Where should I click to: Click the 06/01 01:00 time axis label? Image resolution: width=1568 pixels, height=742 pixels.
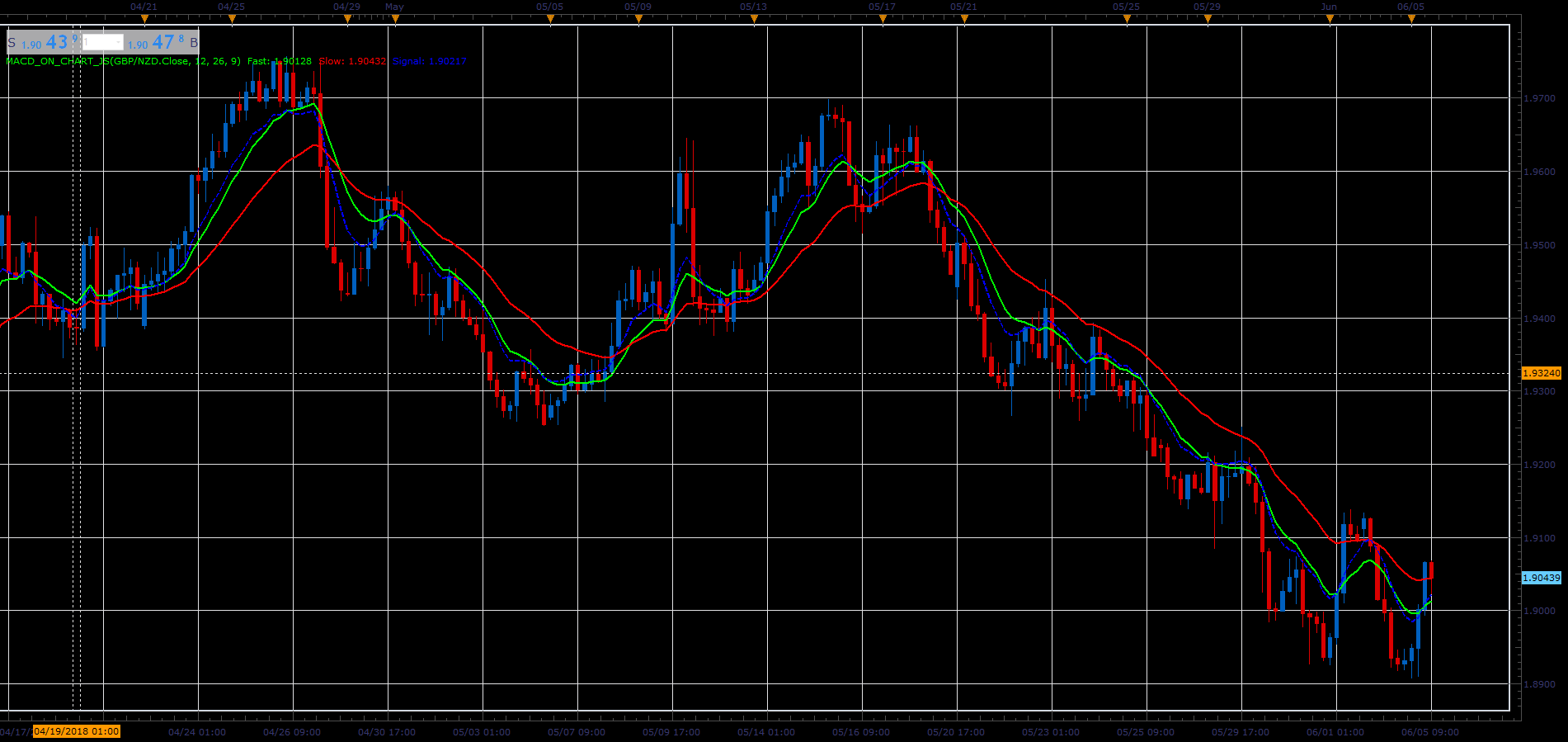[x=1335, y=732]
